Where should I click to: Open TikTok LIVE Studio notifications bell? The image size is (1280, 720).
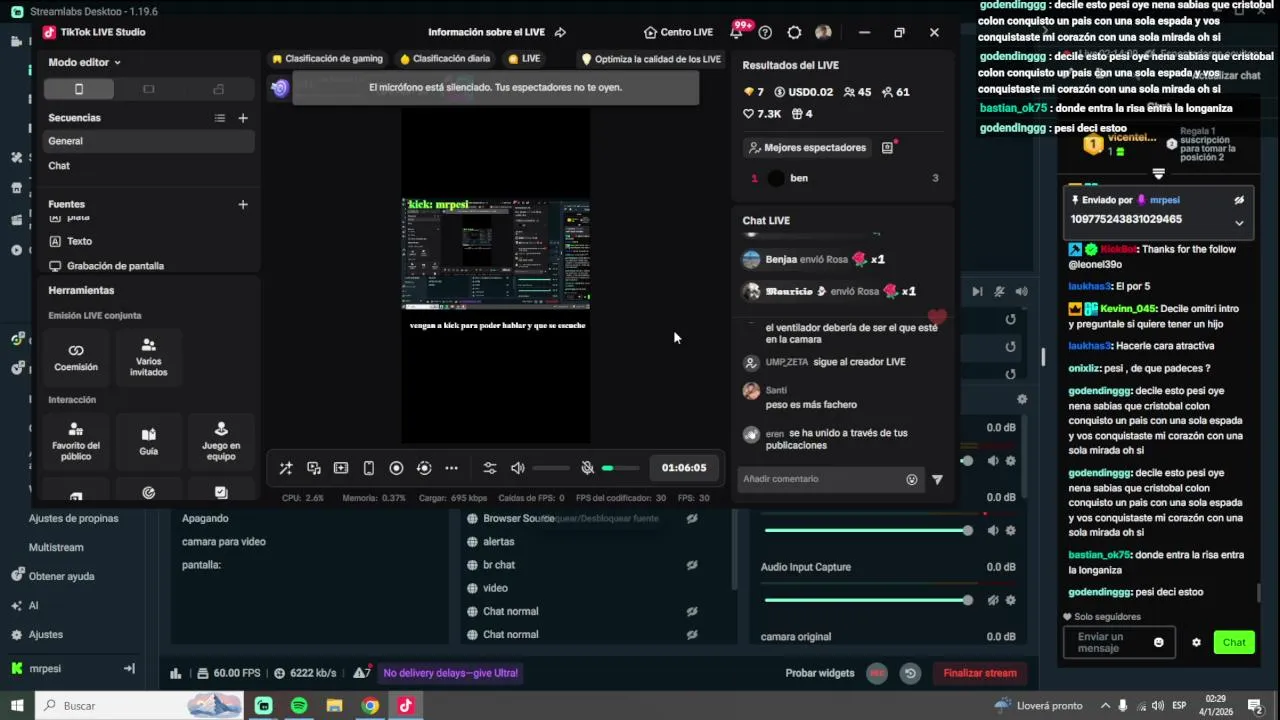(736, 32)
